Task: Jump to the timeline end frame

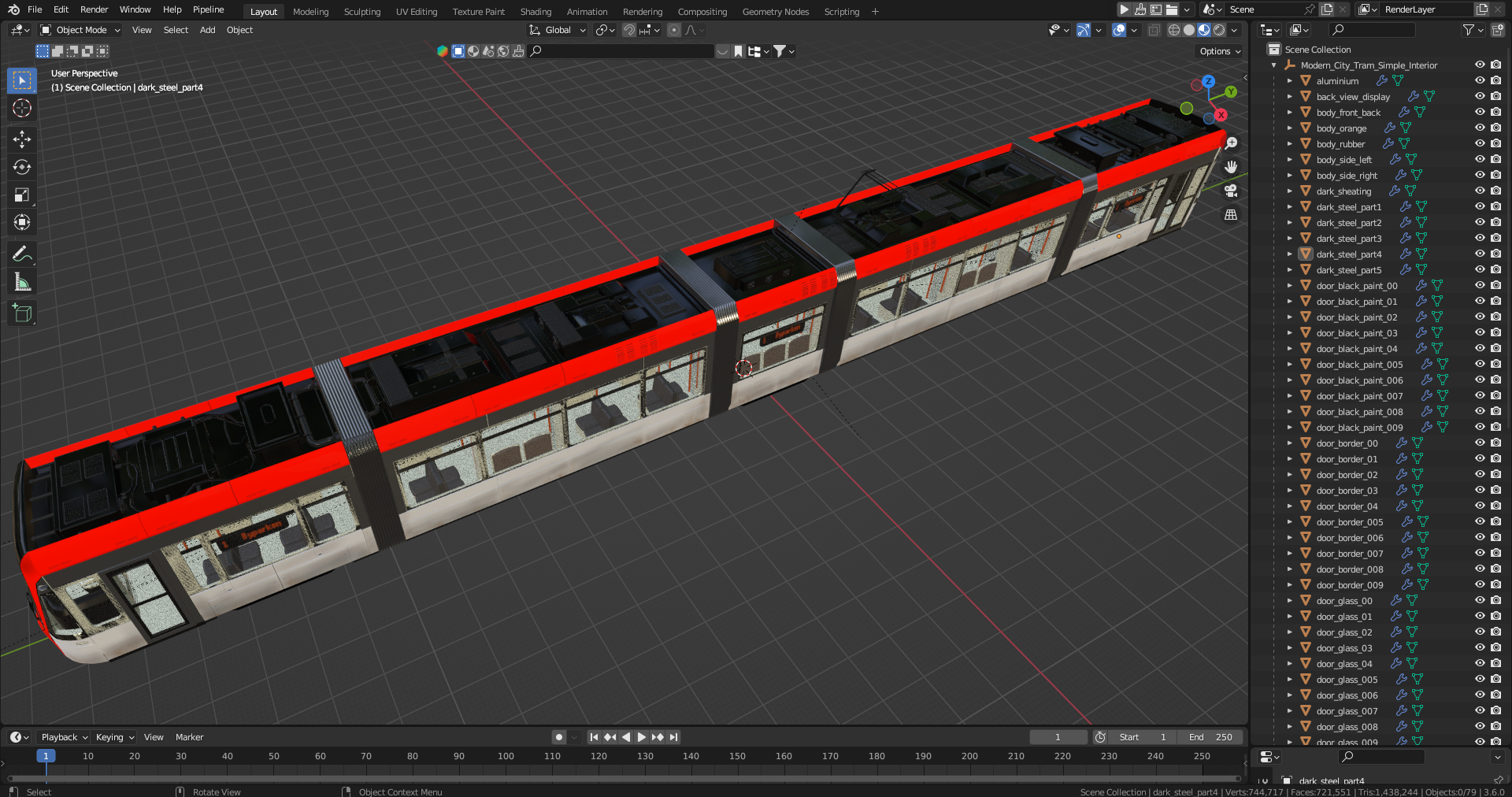Action: 673,737
